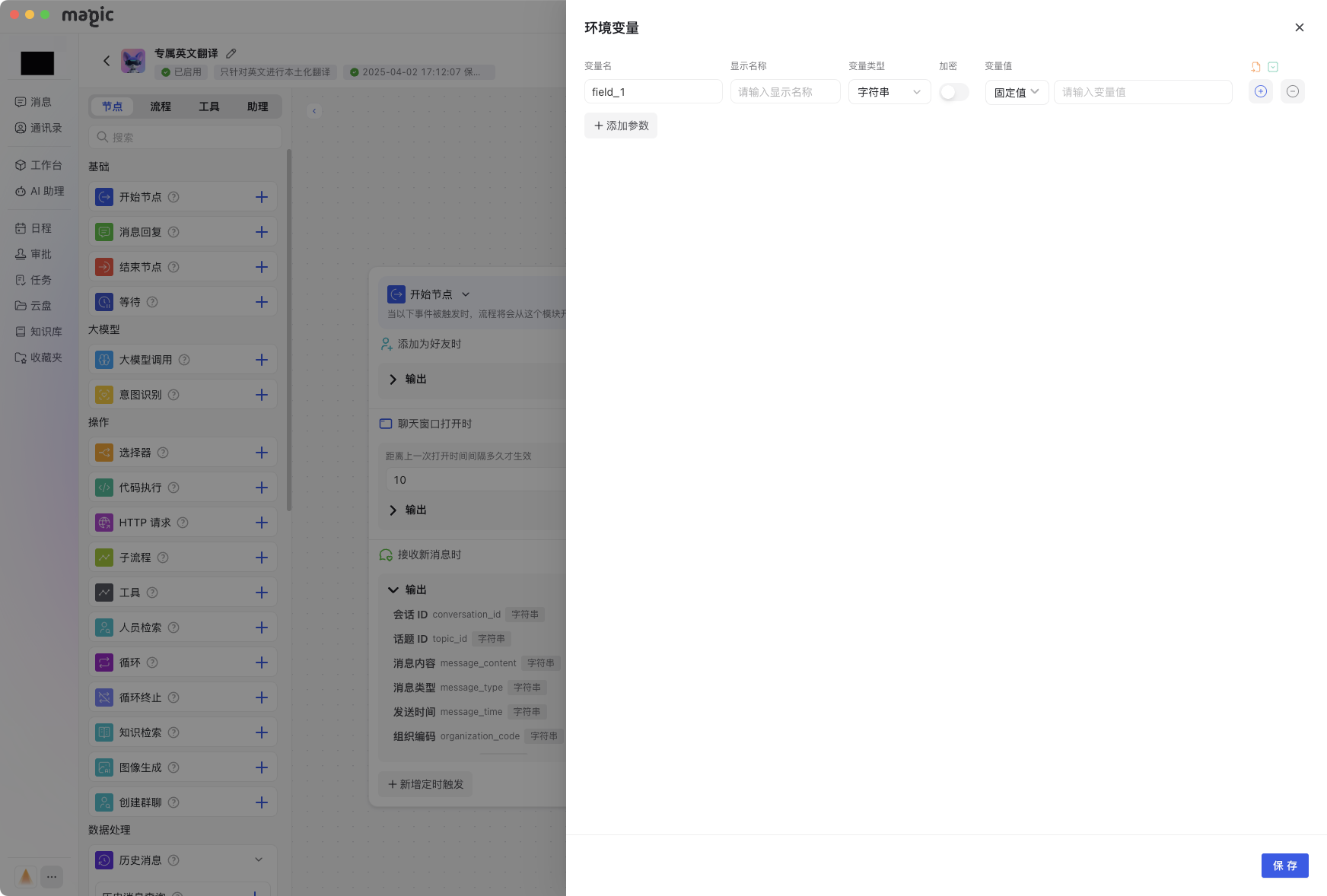This screenshot has height=896, width=1327.
Task: Open the 开始节点 title dropdown chevron
Action: (x=466, y=294)
